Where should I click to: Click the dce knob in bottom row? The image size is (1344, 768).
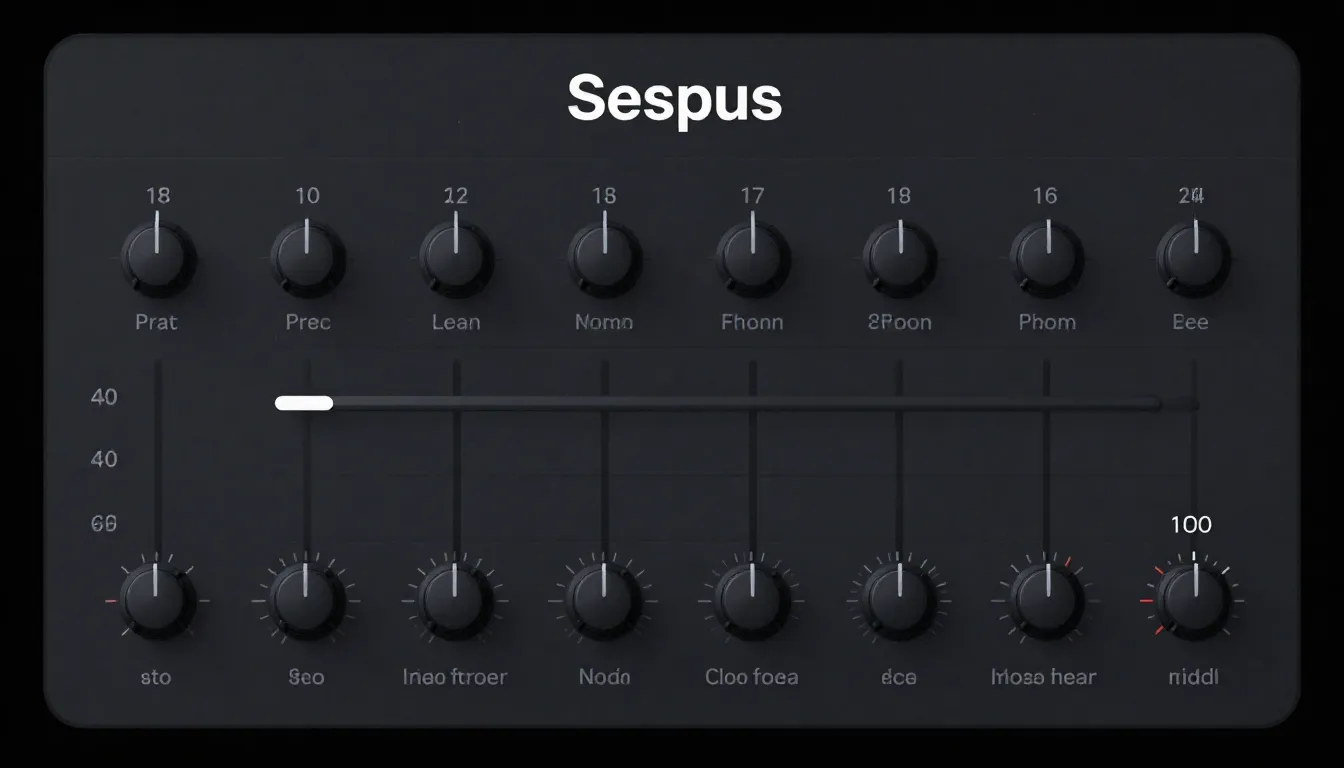(x=899, y=600)
